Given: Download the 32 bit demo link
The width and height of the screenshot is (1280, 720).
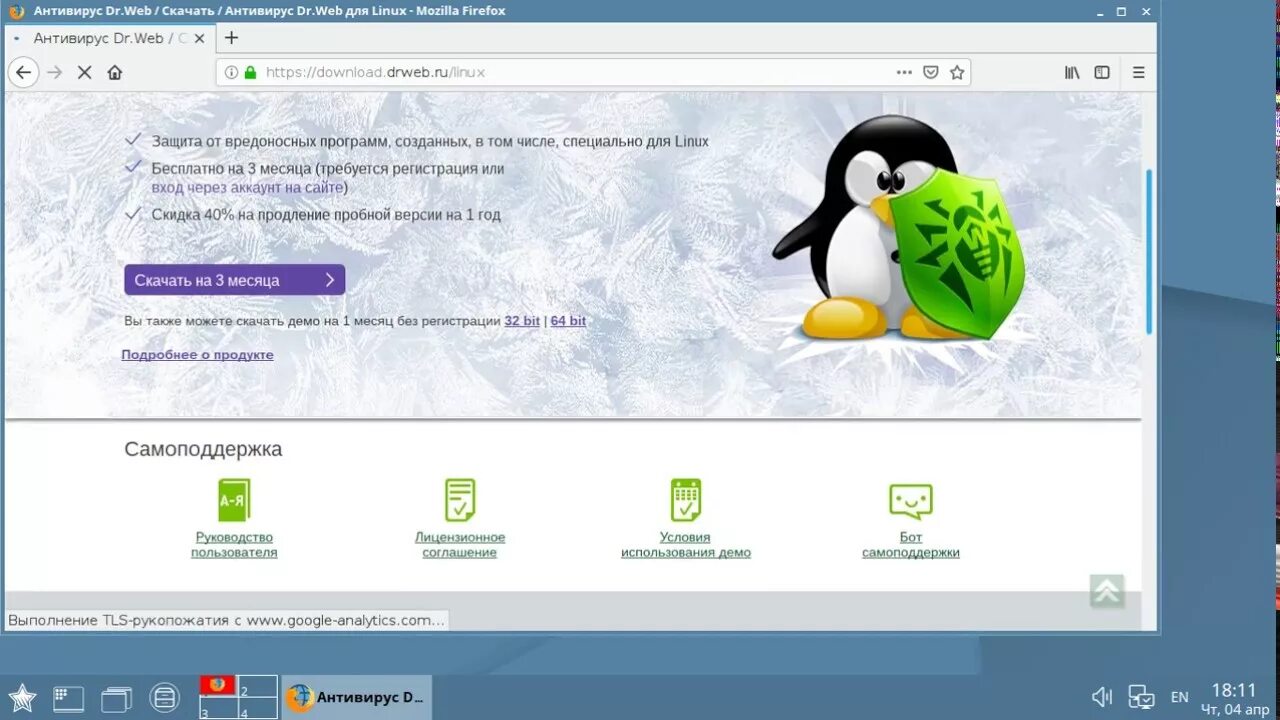Looking at the screenshot, I should 522,321.
